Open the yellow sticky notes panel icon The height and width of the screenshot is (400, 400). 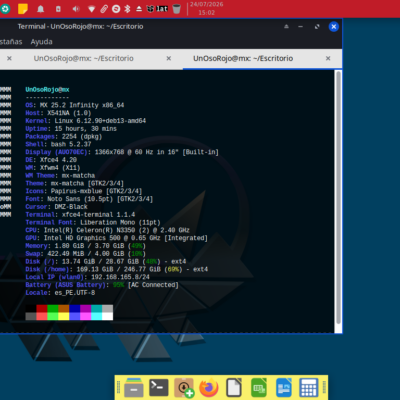(x=23, y=9)
